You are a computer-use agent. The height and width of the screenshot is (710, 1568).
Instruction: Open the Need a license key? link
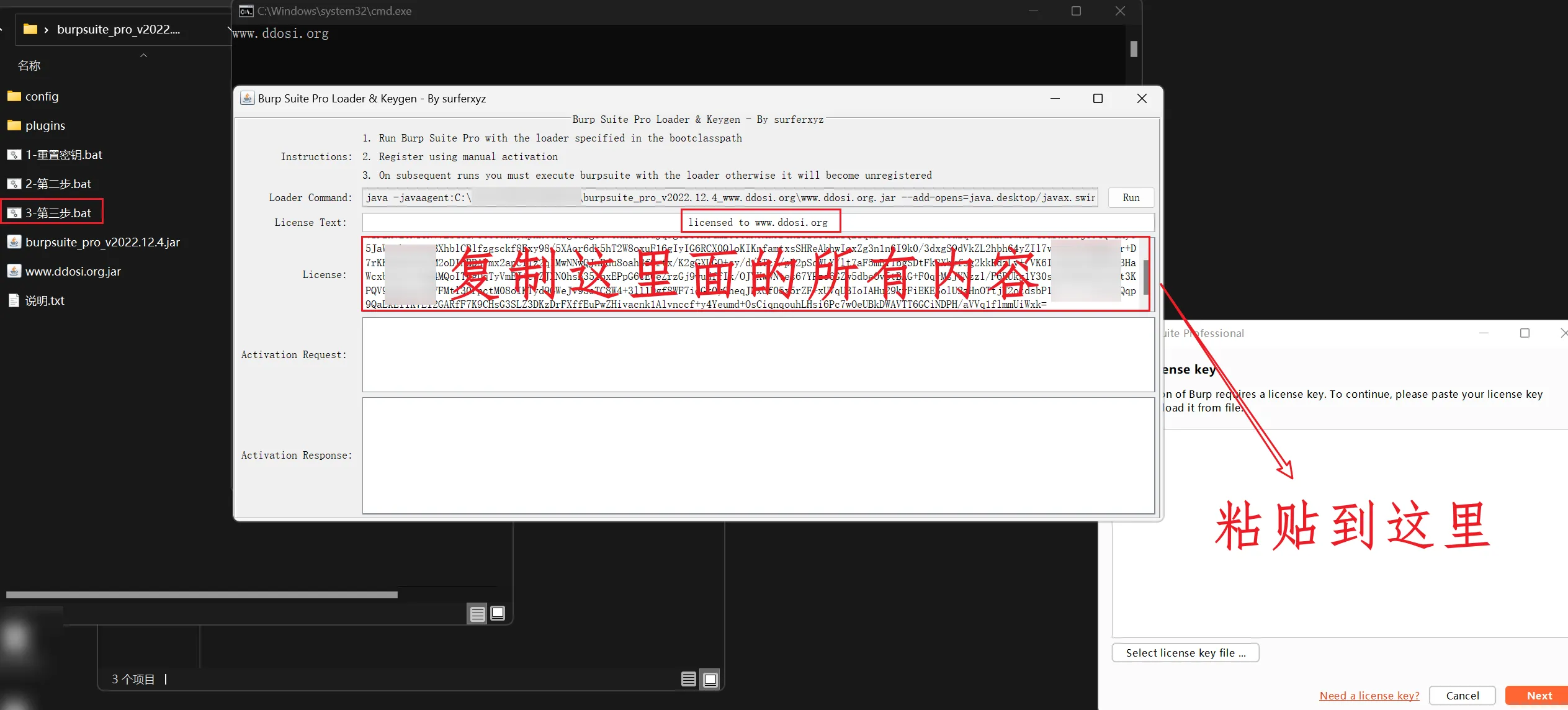pos(1369,696)
